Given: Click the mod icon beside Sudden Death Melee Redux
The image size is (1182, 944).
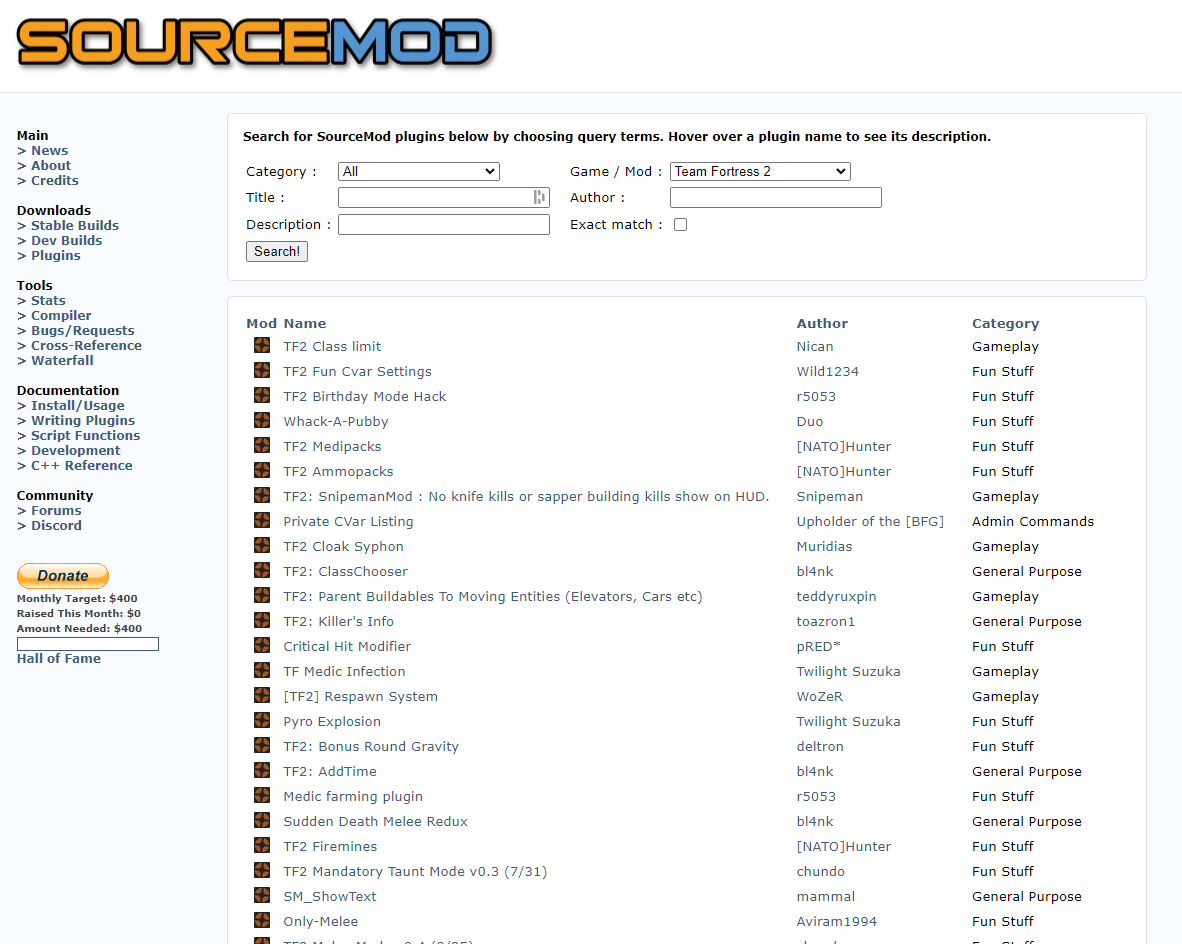Looking at the screenshot, I should pyautogui.click(x=262, y=820).
